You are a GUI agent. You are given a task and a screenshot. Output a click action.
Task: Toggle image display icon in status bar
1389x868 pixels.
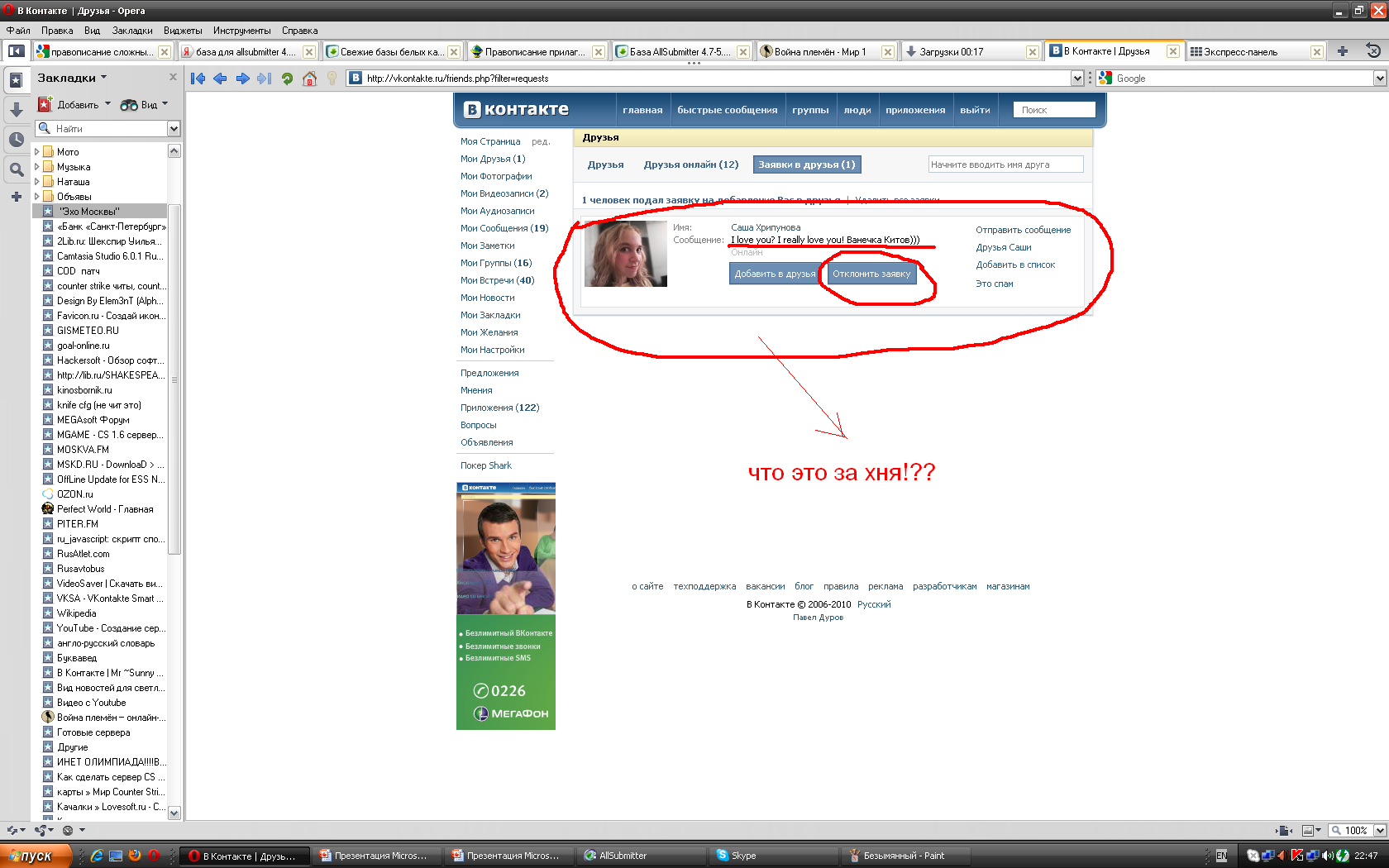[x=1311, y=831]
